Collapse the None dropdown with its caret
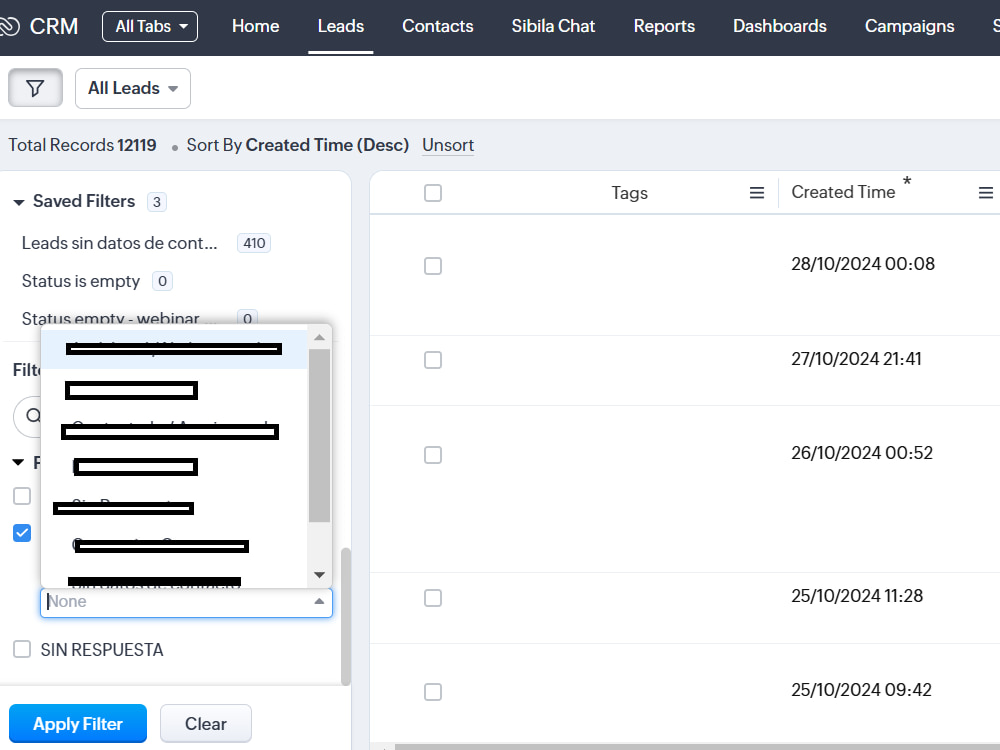 (320, 601)
